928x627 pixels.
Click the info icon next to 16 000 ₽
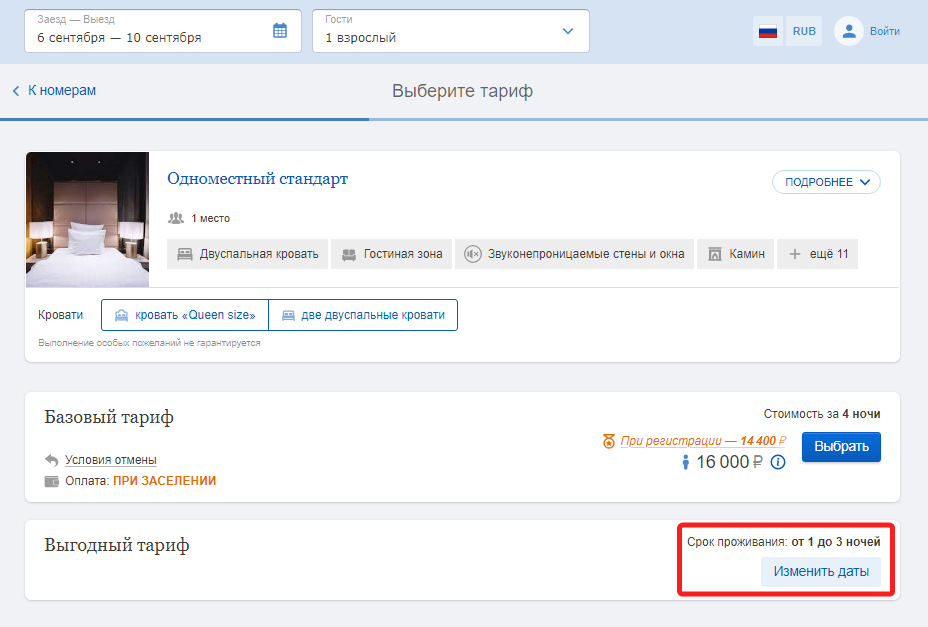click(x=778, y=462)
